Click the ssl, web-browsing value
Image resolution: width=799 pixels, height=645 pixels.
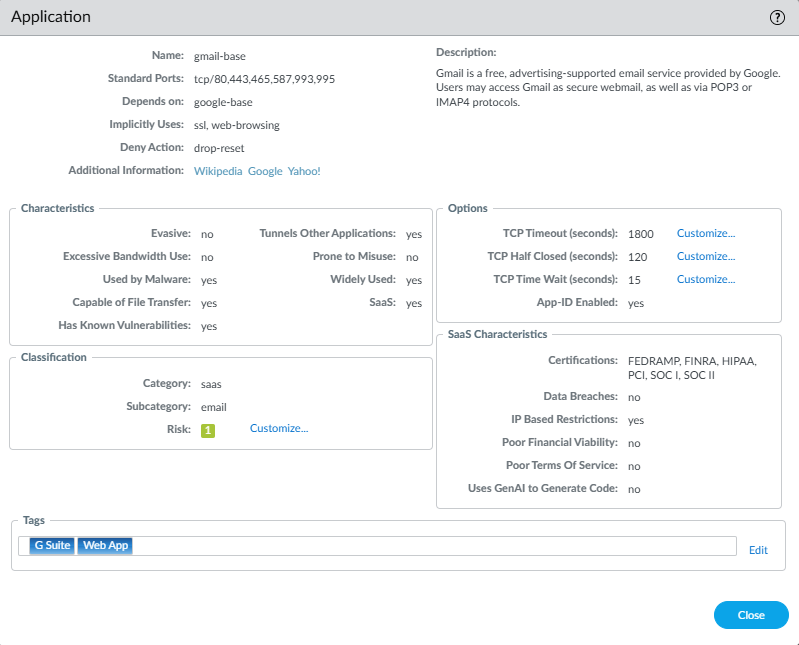[236, 125]
